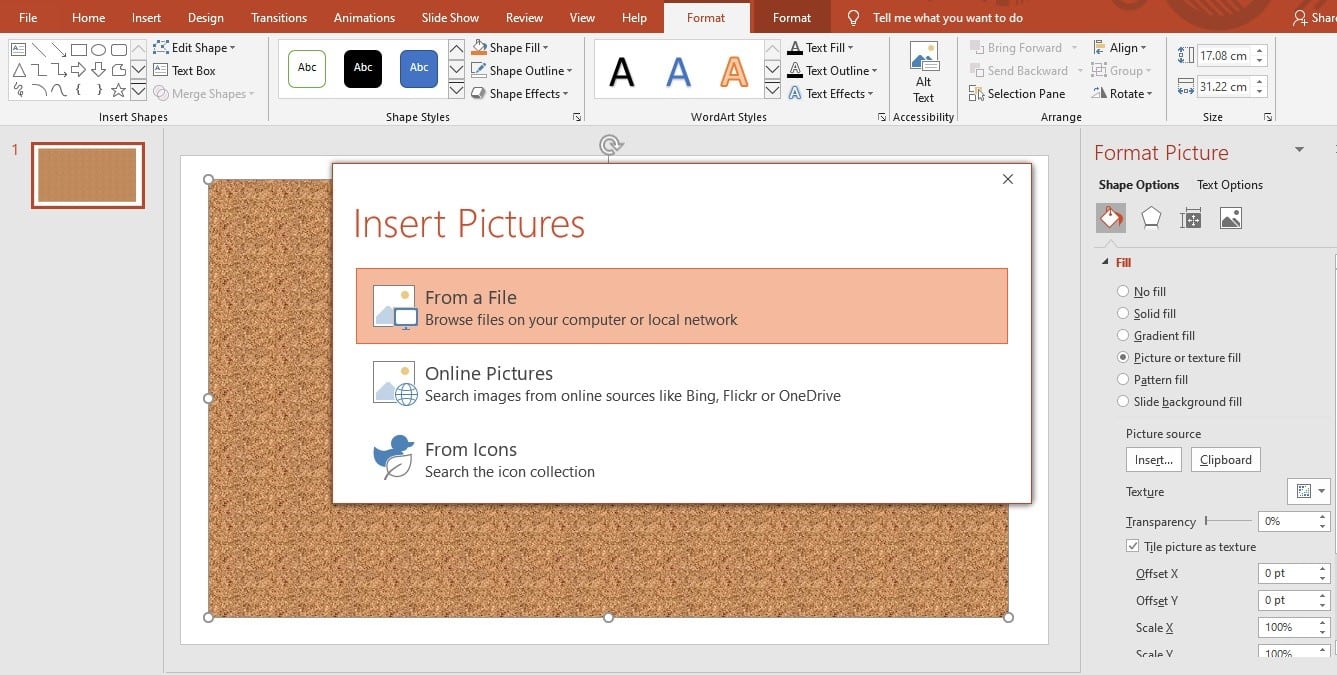This screenshot has width=1337, height=675.
Task: Click the Alt Text icon
Action: [923, 72]
